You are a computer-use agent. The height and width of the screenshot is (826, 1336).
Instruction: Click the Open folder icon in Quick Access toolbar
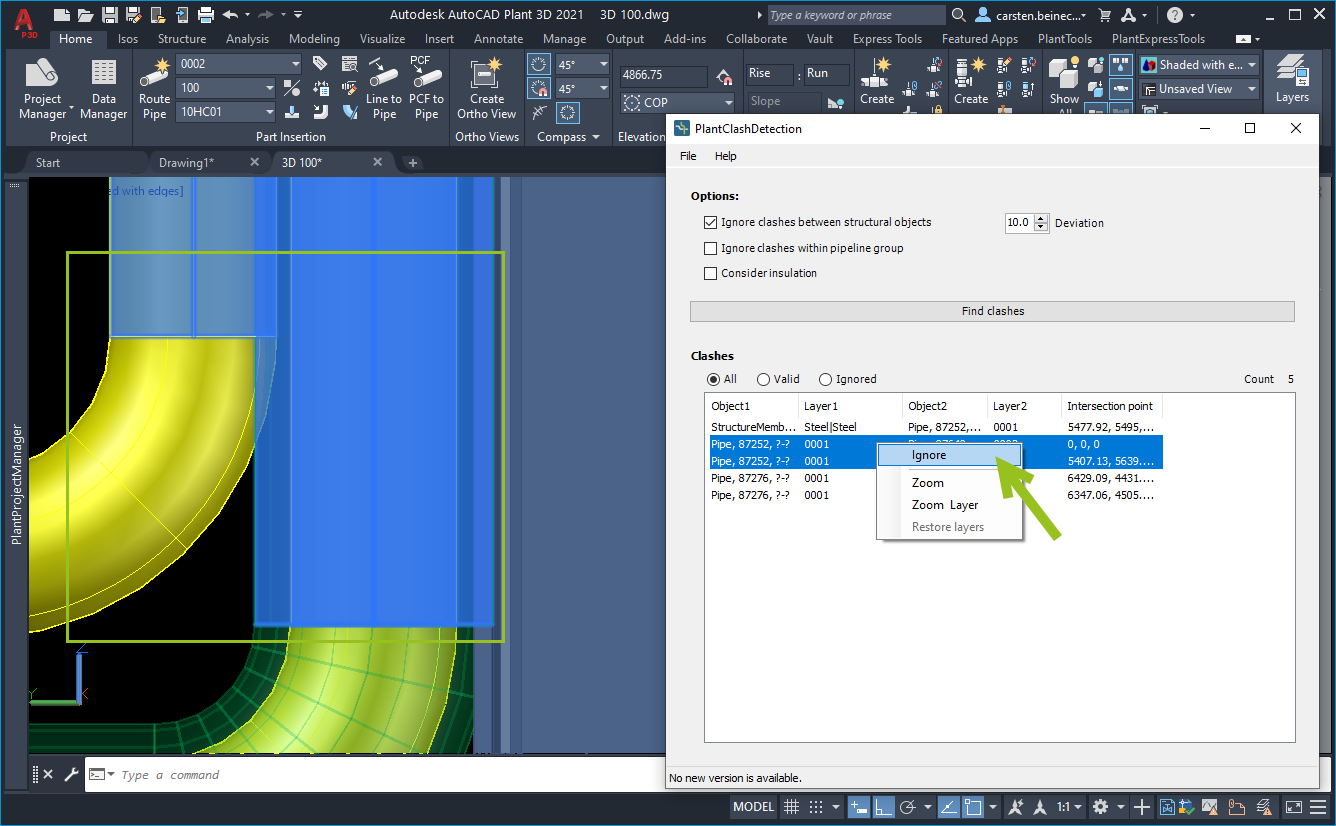tap(86, 15)
